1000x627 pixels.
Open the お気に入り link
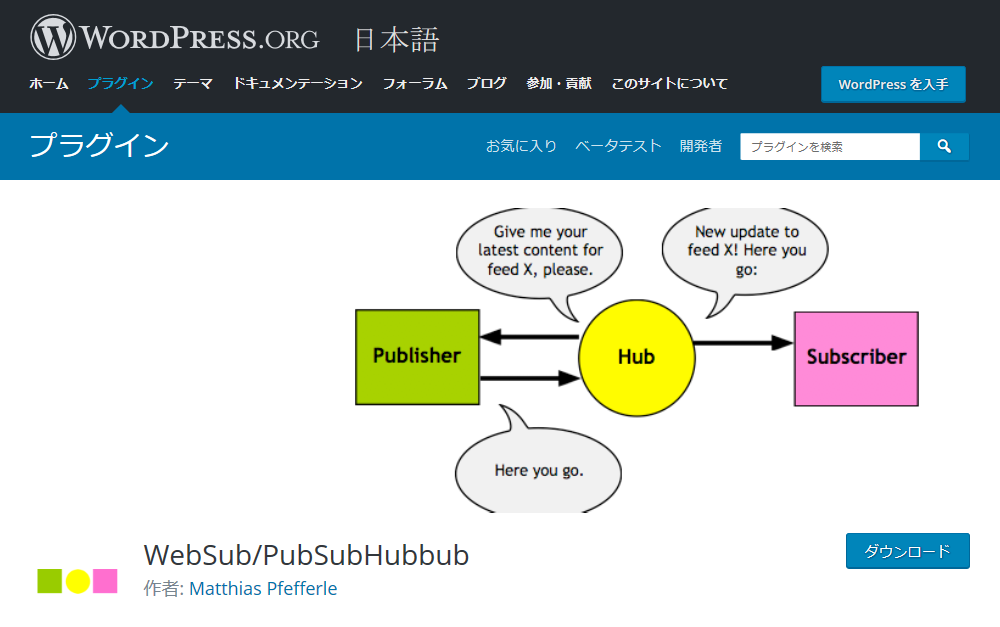(521, 146)
